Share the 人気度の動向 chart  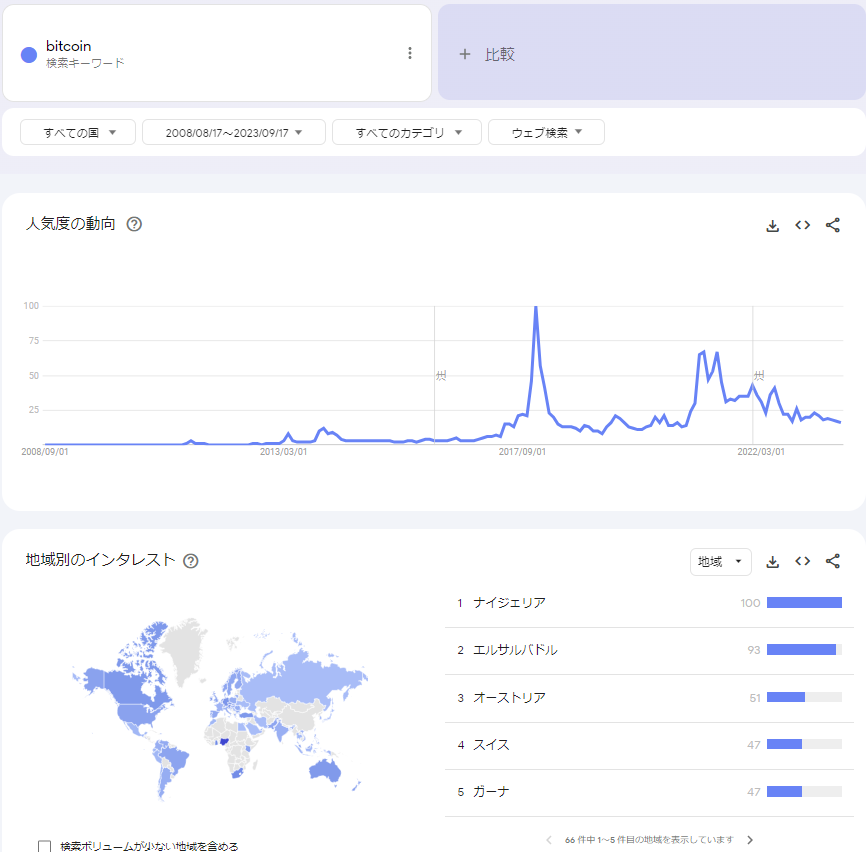(833, 225)
